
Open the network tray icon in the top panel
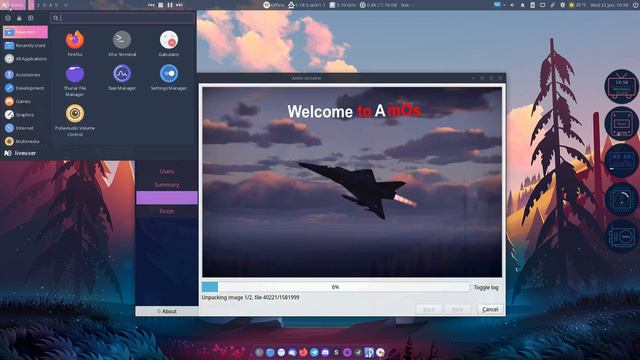pos(497,5)
